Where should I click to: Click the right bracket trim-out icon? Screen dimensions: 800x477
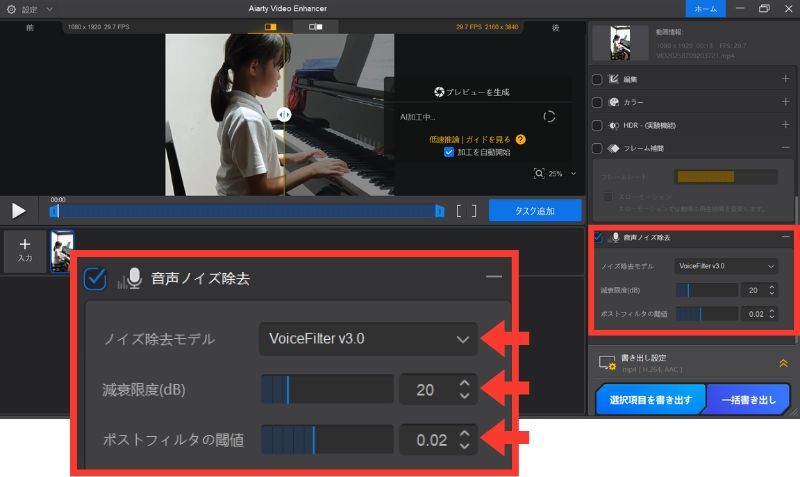pyautogui.click(x=474, y=211)
